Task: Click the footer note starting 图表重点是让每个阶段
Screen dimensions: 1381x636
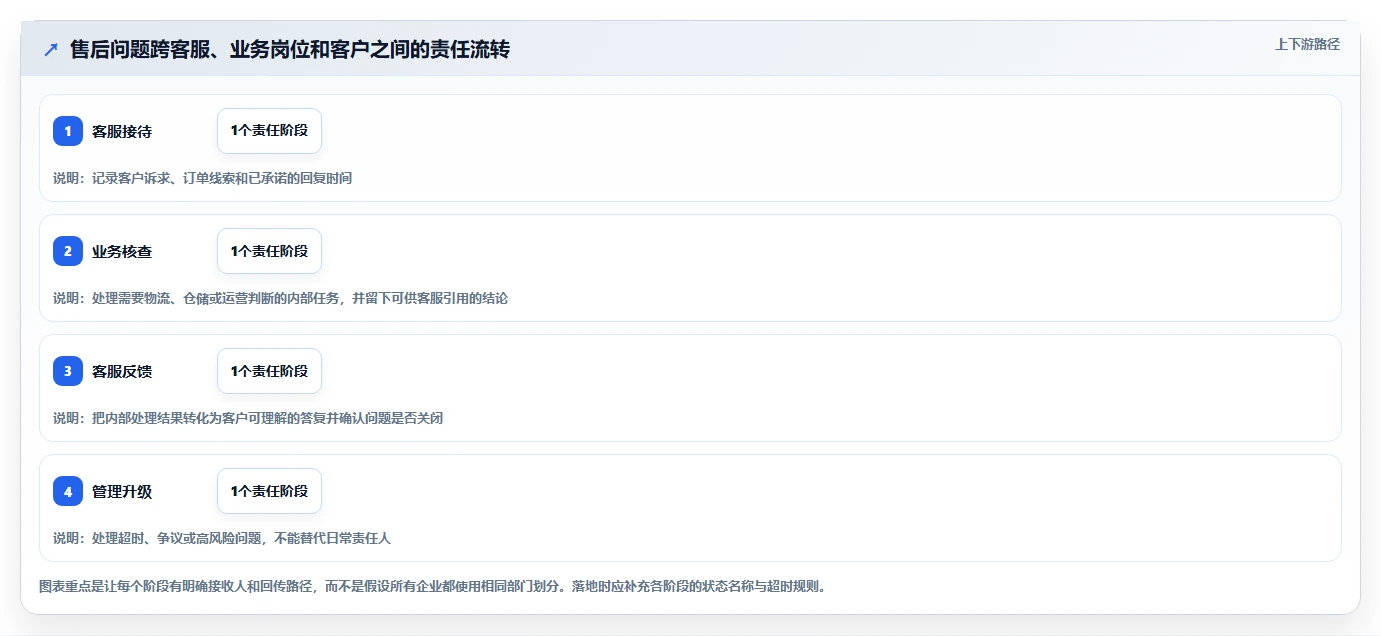Action: coord(433,586)
